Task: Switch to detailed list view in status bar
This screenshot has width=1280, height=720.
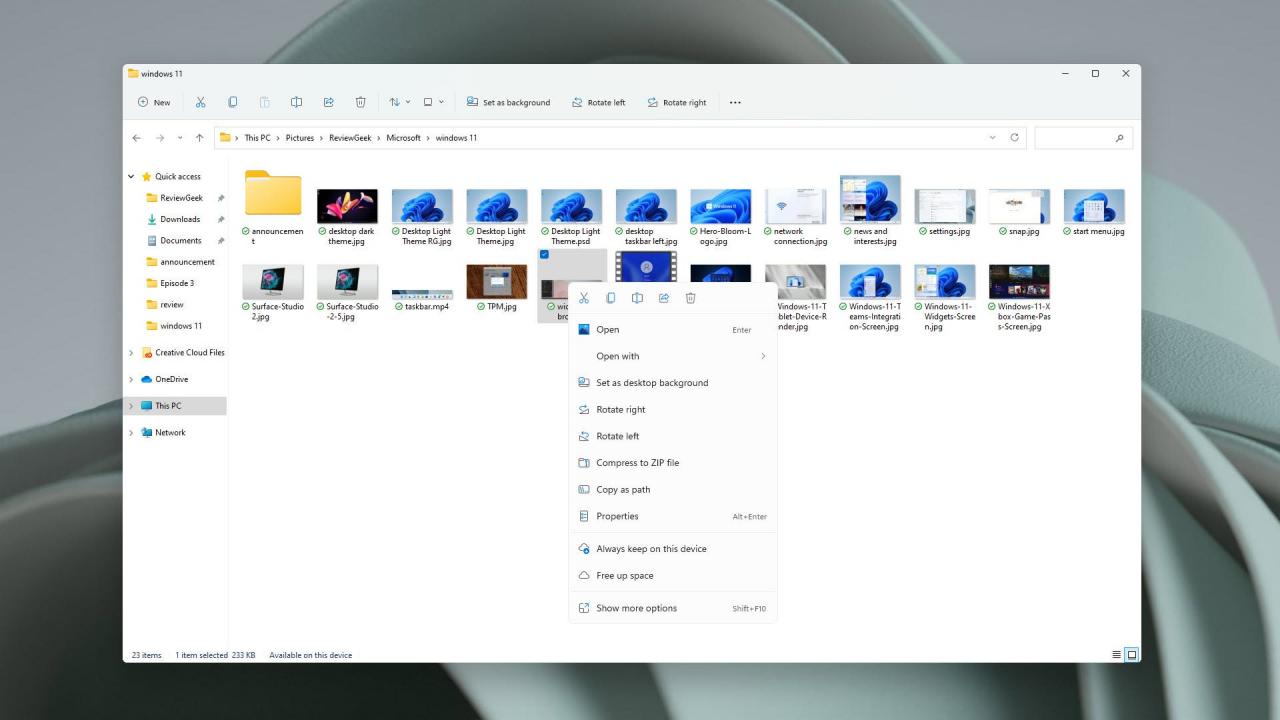Action: 1116,654
